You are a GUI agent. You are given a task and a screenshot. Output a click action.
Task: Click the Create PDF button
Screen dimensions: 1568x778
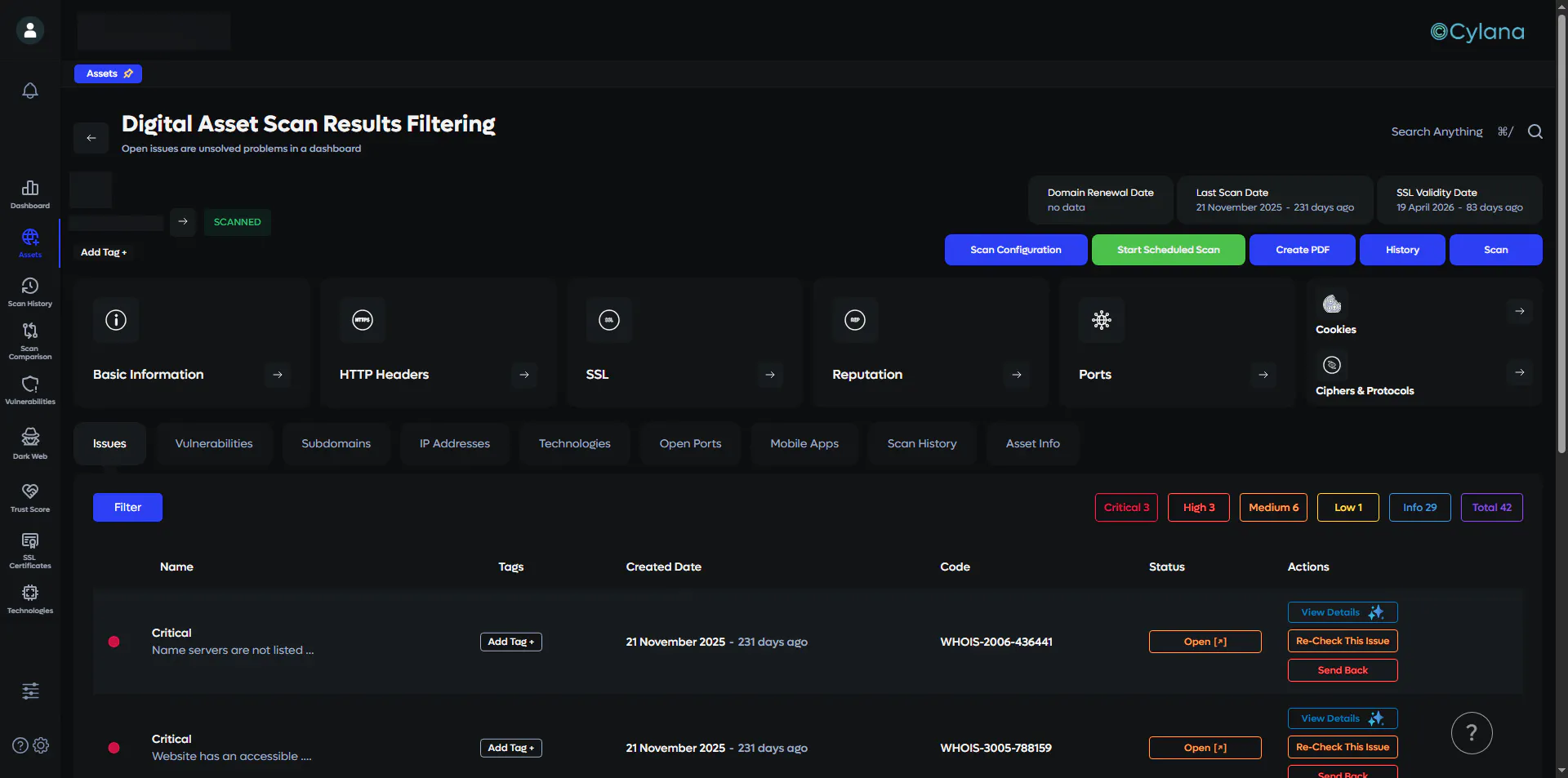tap(1303, 250)
